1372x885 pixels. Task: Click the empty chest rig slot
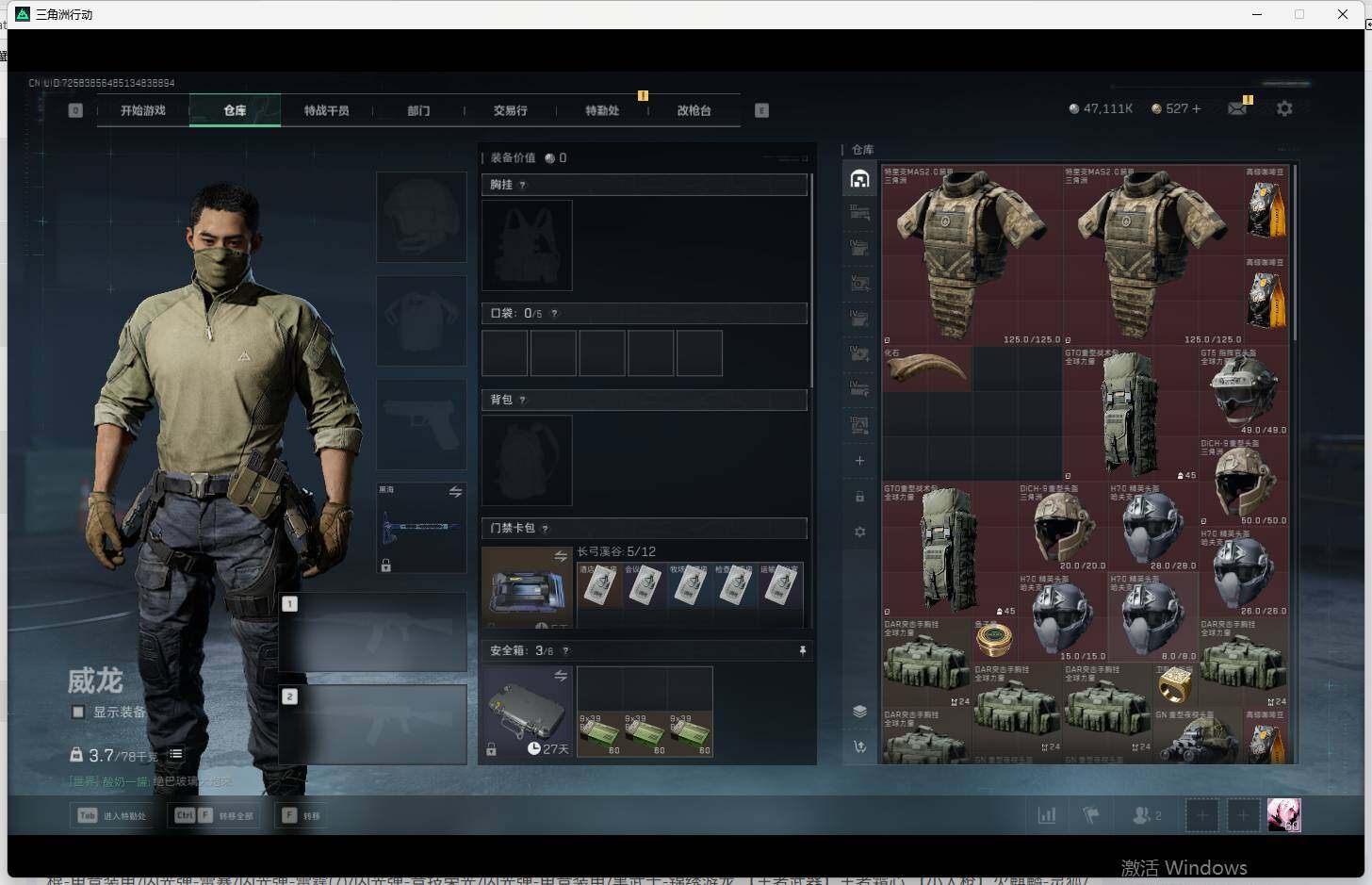tap(527, 245)
